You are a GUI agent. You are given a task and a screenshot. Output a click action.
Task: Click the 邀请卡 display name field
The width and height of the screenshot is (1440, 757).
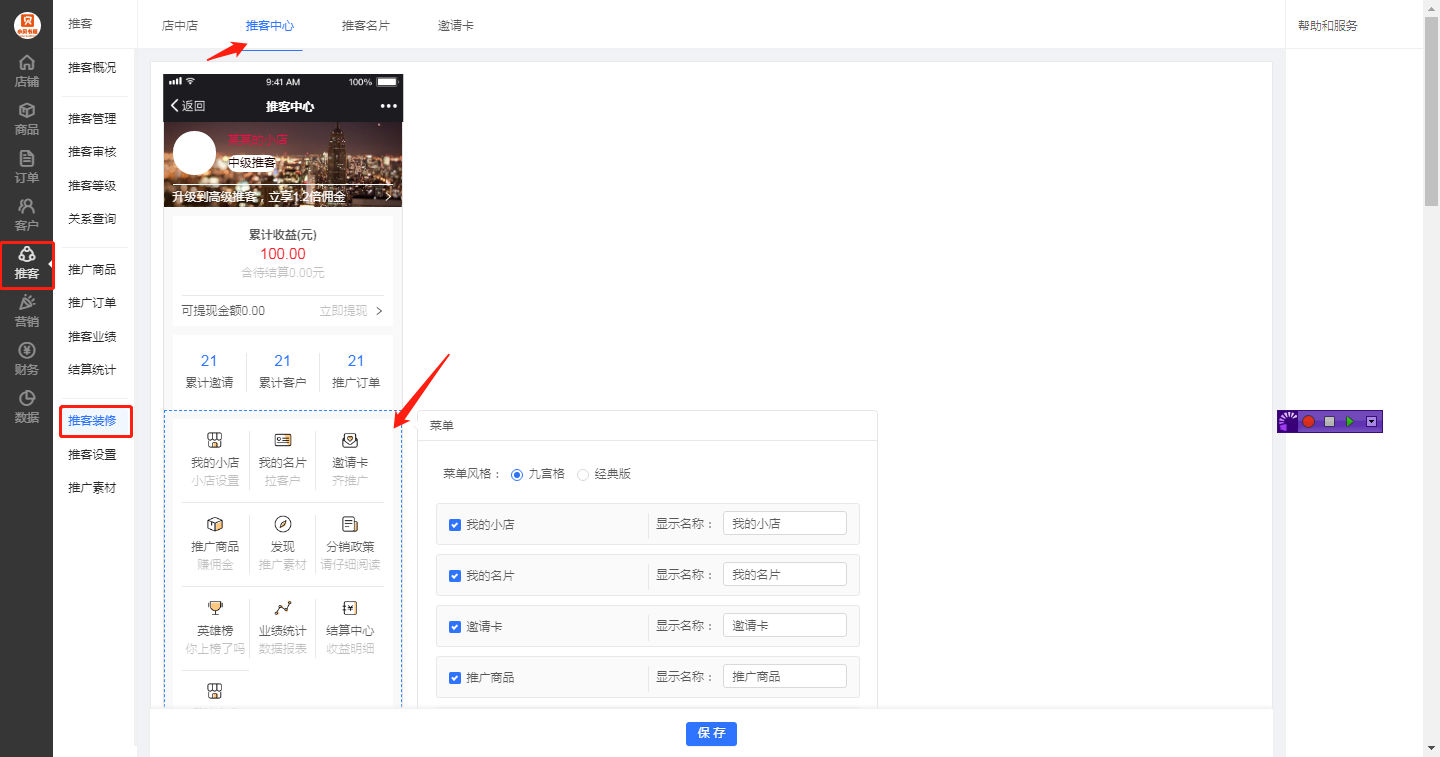785,625
